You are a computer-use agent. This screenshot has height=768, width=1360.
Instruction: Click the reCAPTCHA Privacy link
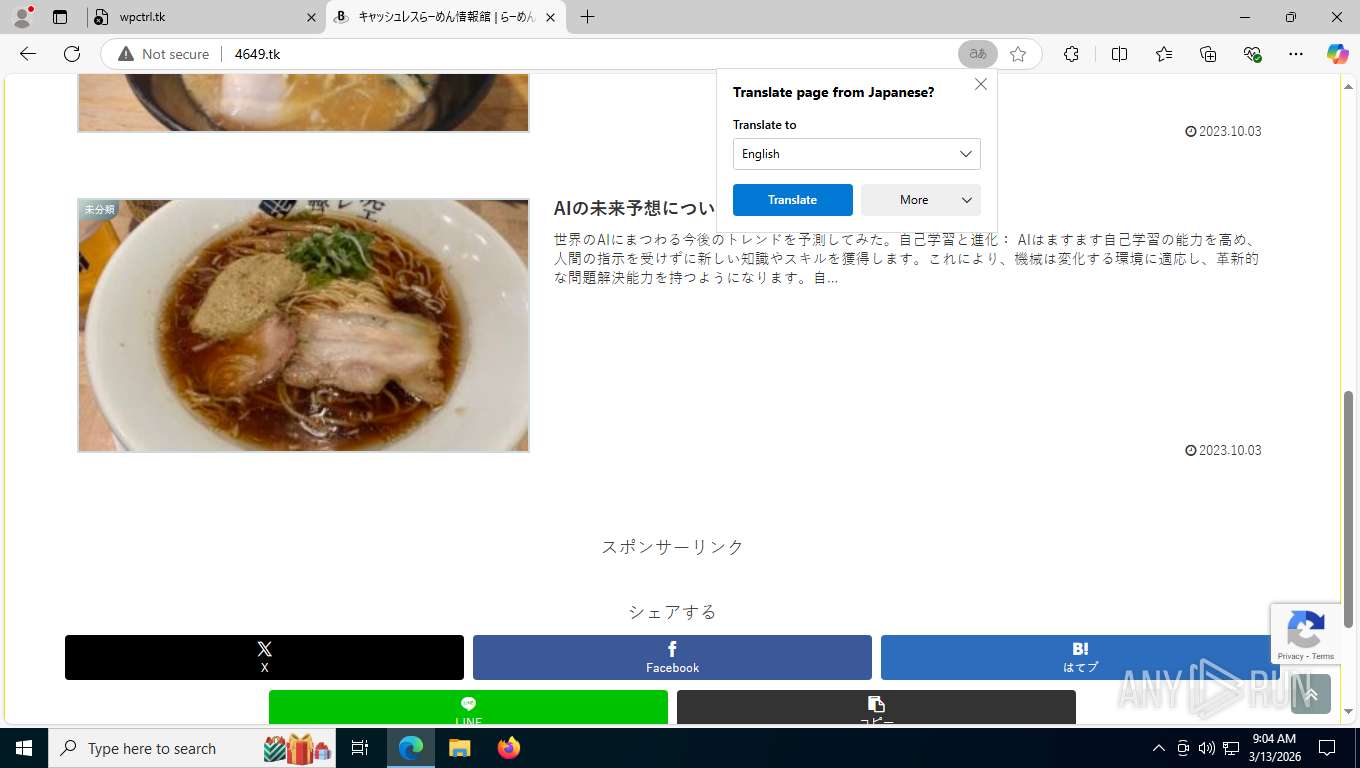(1290, 656)
